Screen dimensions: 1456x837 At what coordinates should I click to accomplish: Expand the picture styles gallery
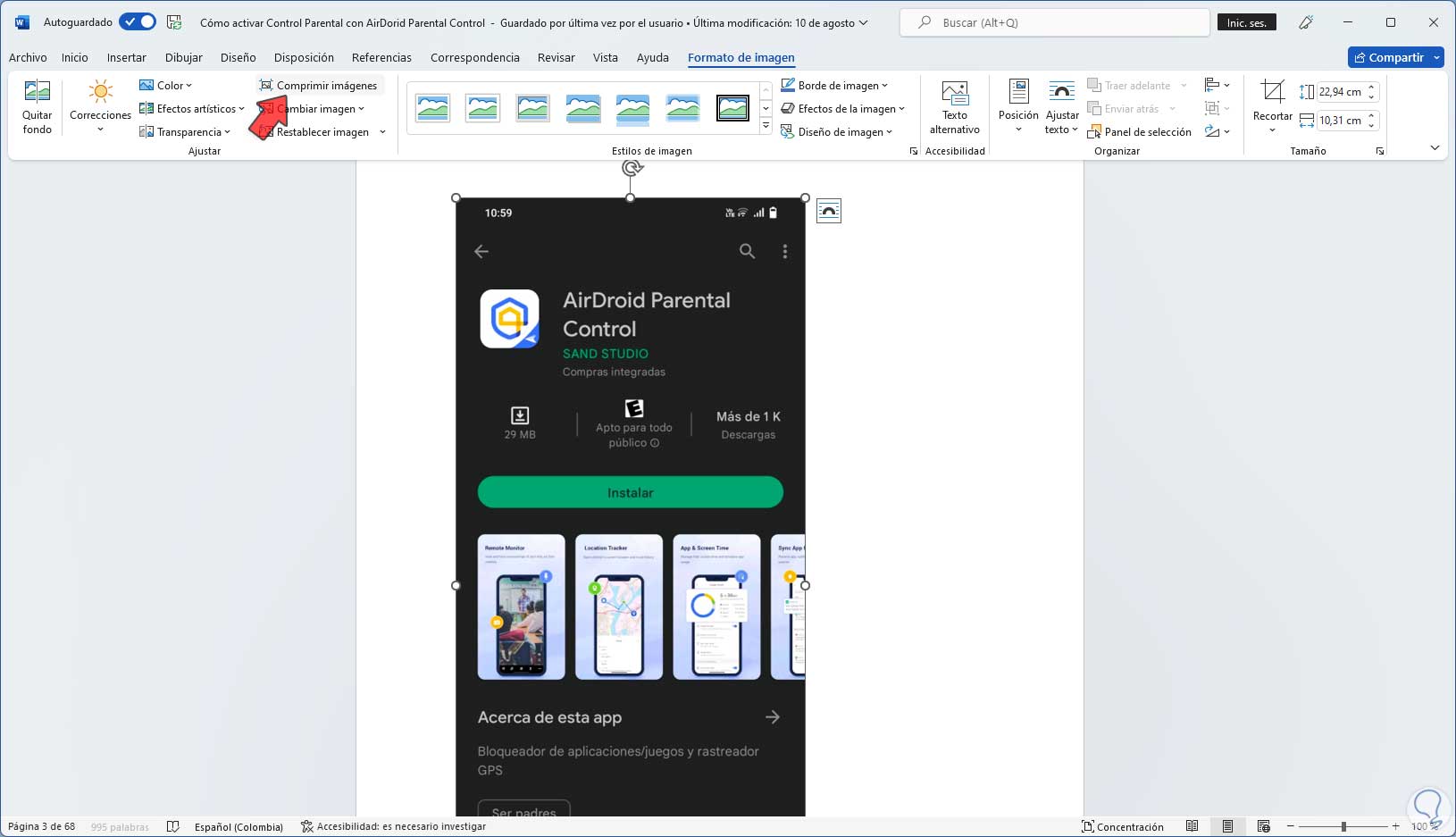point(766,128)
